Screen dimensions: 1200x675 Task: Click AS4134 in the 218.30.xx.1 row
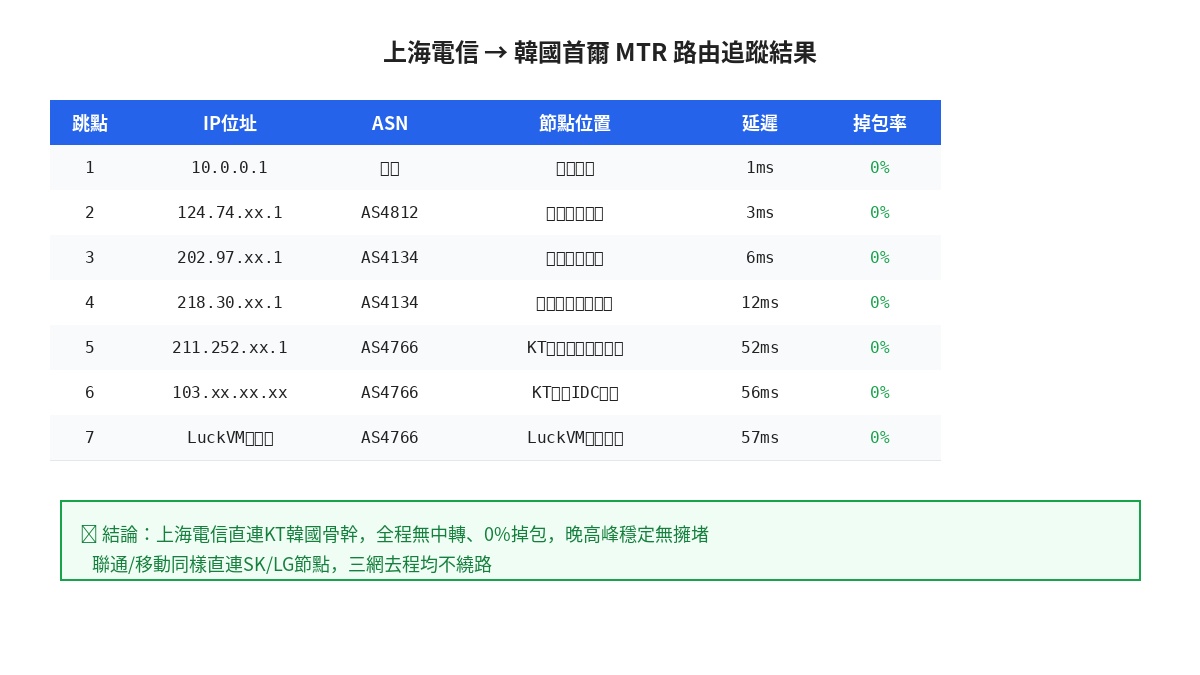(x=390, y=303)
